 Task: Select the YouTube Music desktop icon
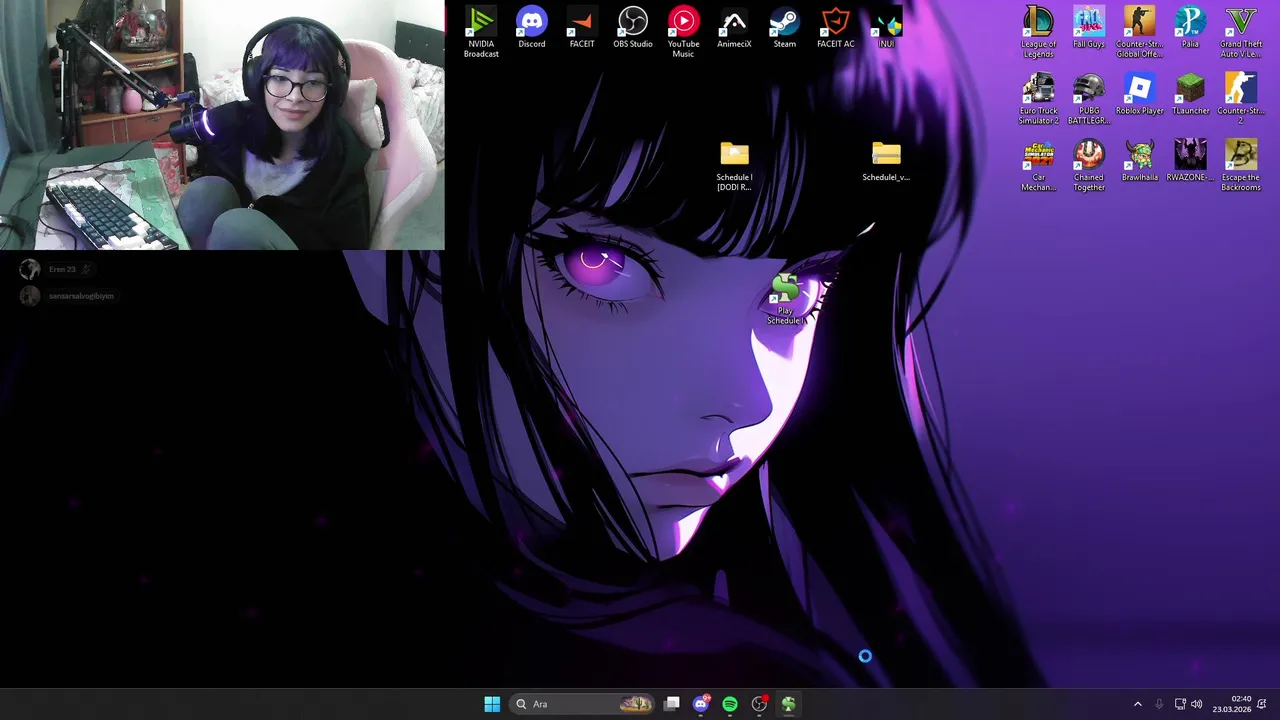point(684,32)
